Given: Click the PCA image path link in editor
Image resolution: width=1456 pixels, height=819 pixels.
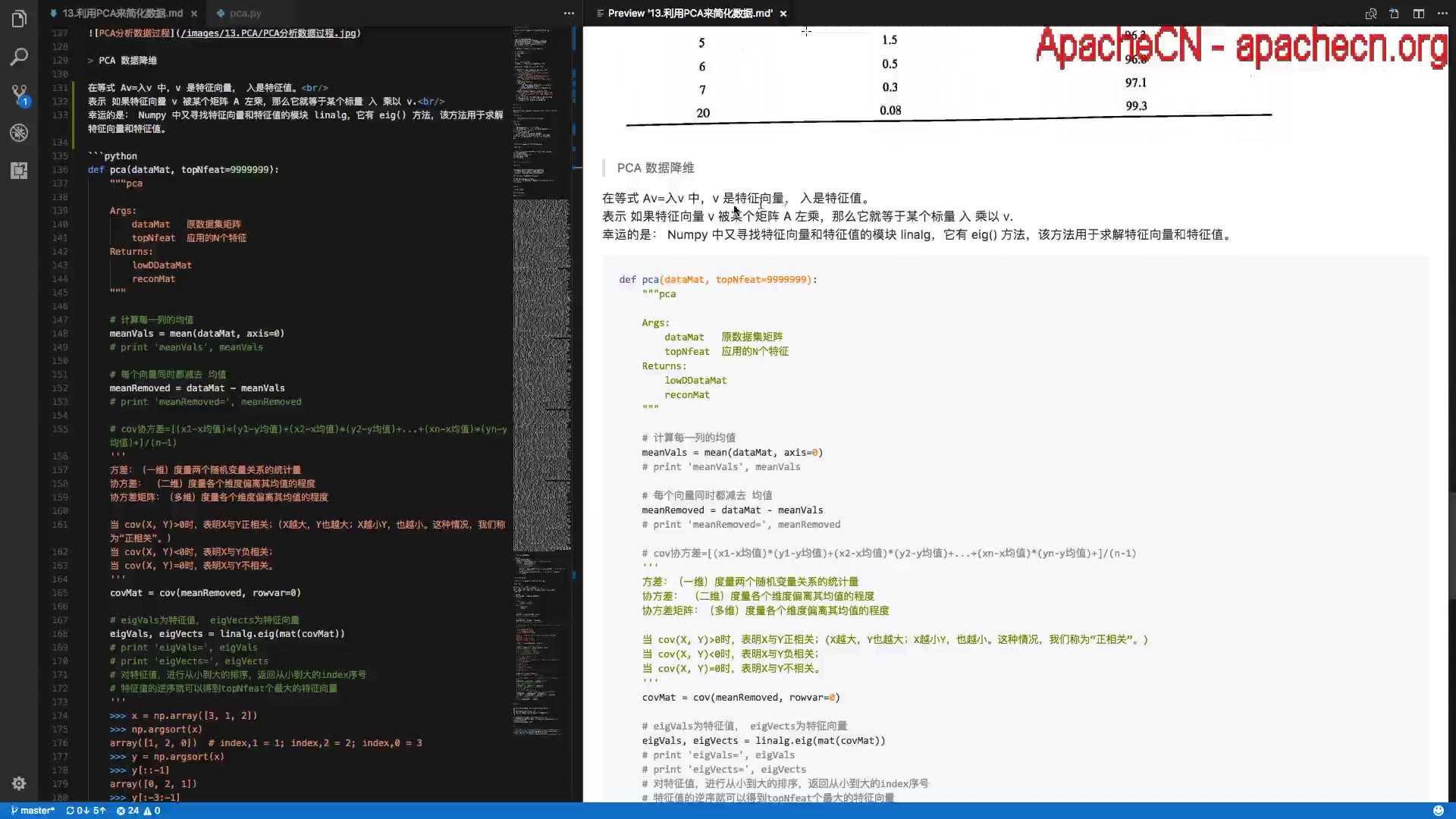Looking at the screenshot, I should (268, 33).
